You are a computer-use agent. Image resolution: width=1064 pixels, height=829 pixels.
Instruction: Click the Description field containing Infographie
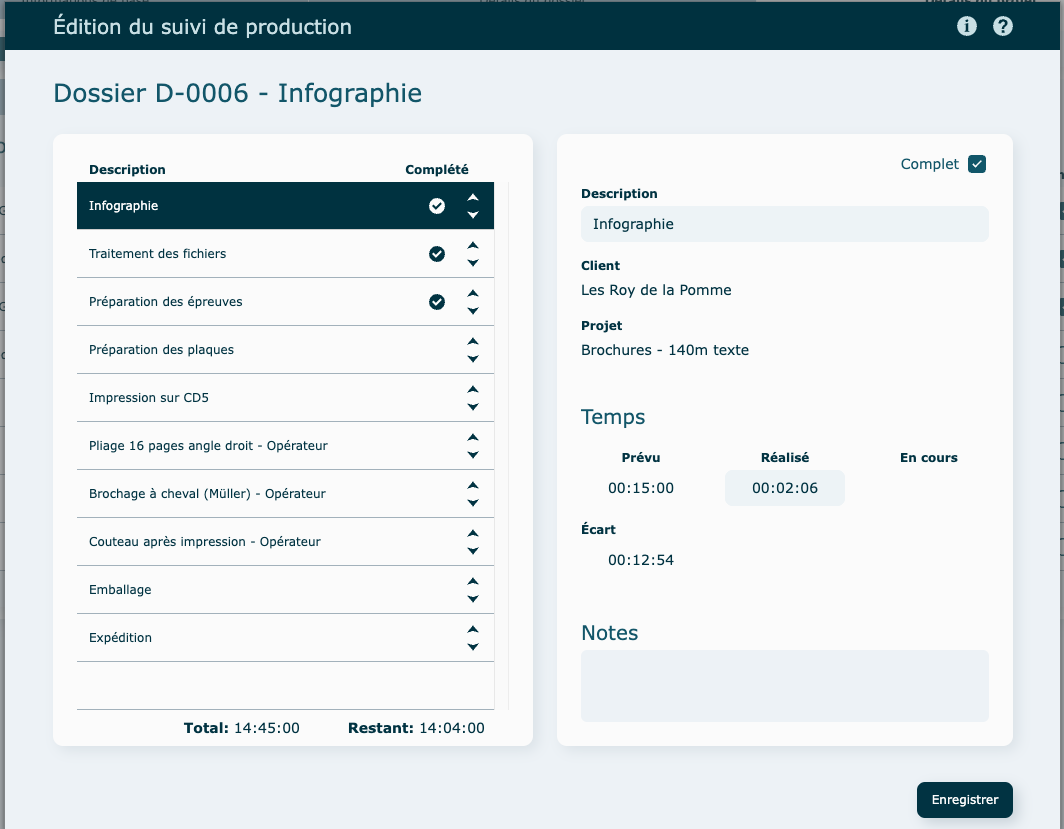point(784,224)
